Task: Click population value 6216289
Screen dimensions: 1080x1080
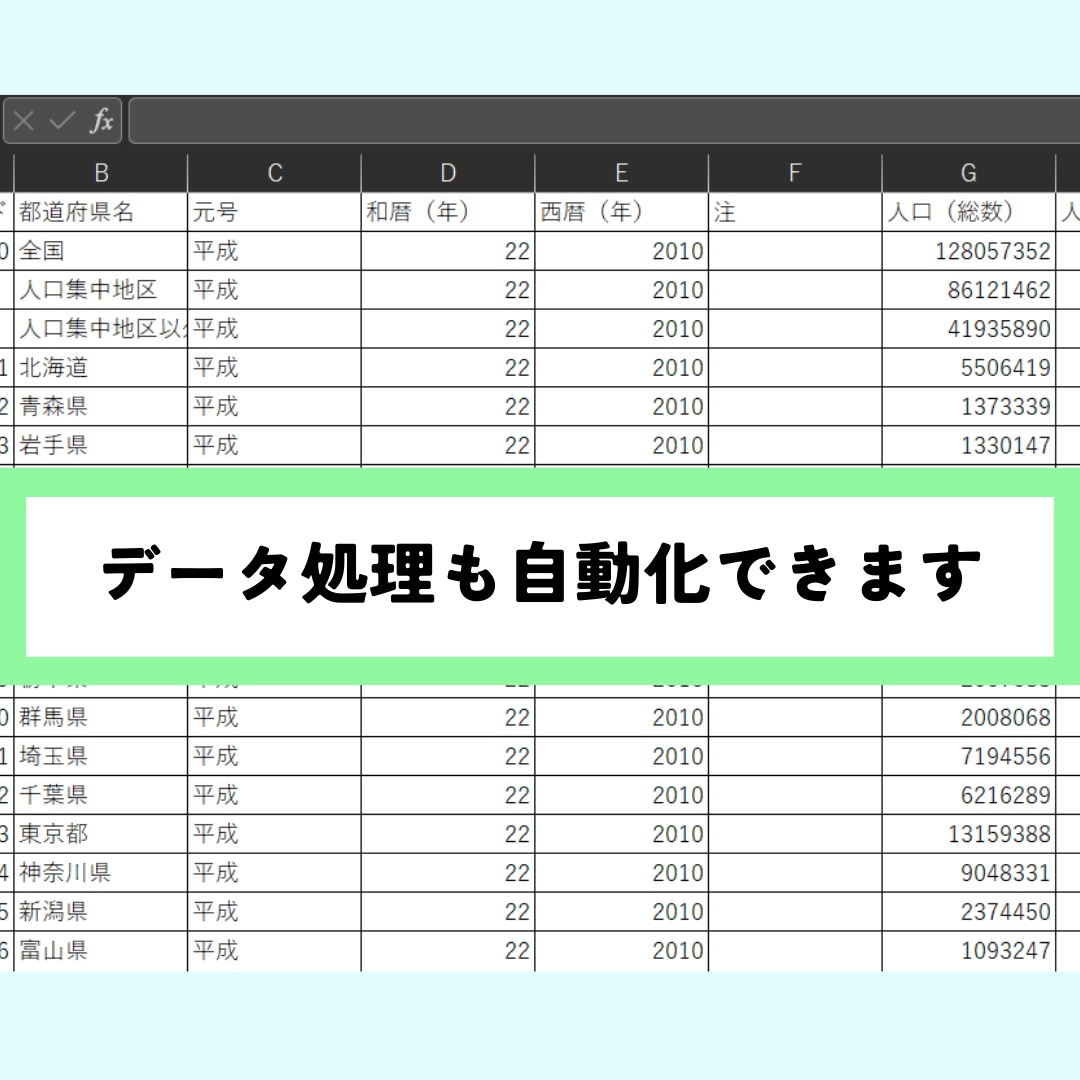Action: 969,796
